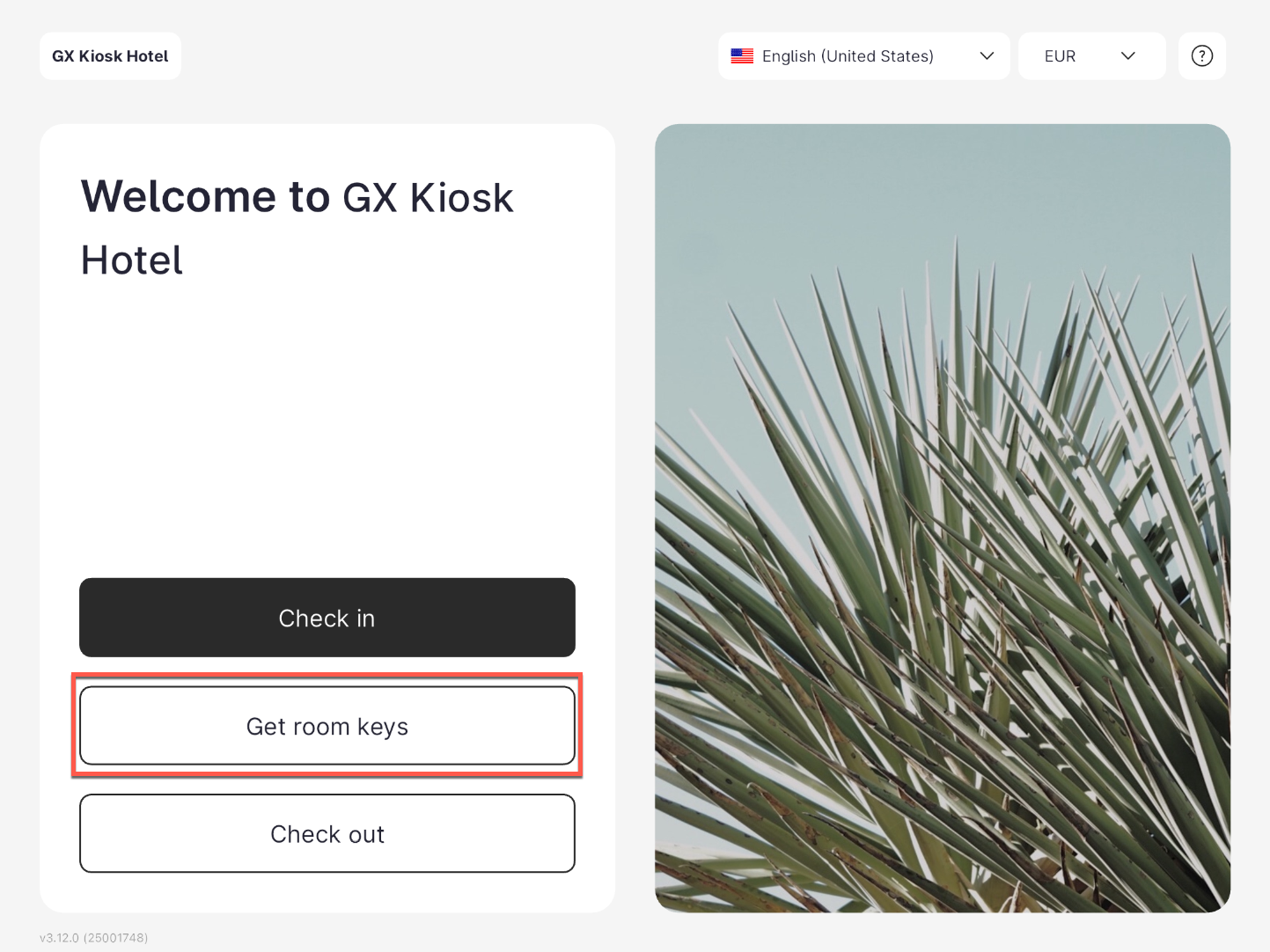This screenshot has width=1270, height=952.
Task: Expand the EUR currency chevron arrow
Action: 1127,56
